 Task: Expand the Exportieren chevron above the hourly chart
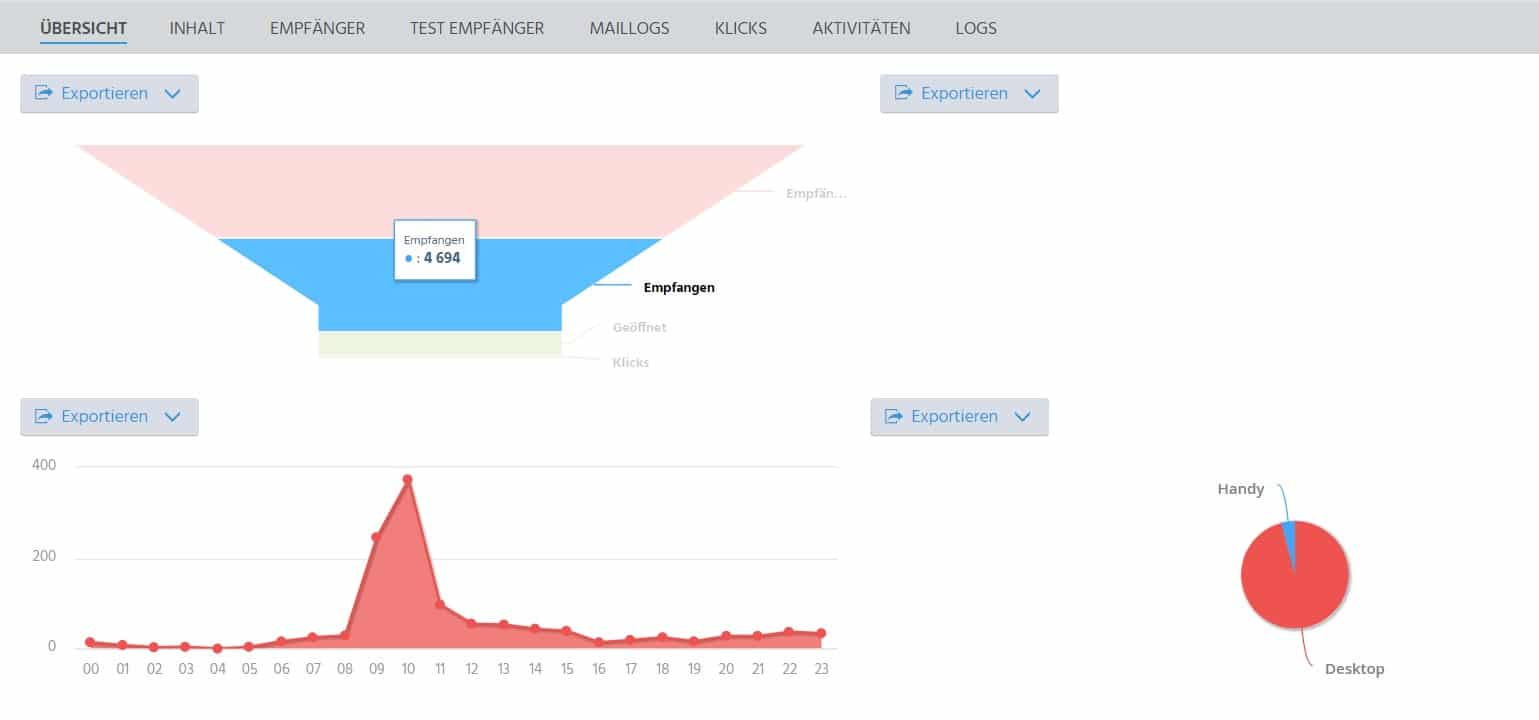click(x=172, y=417)
